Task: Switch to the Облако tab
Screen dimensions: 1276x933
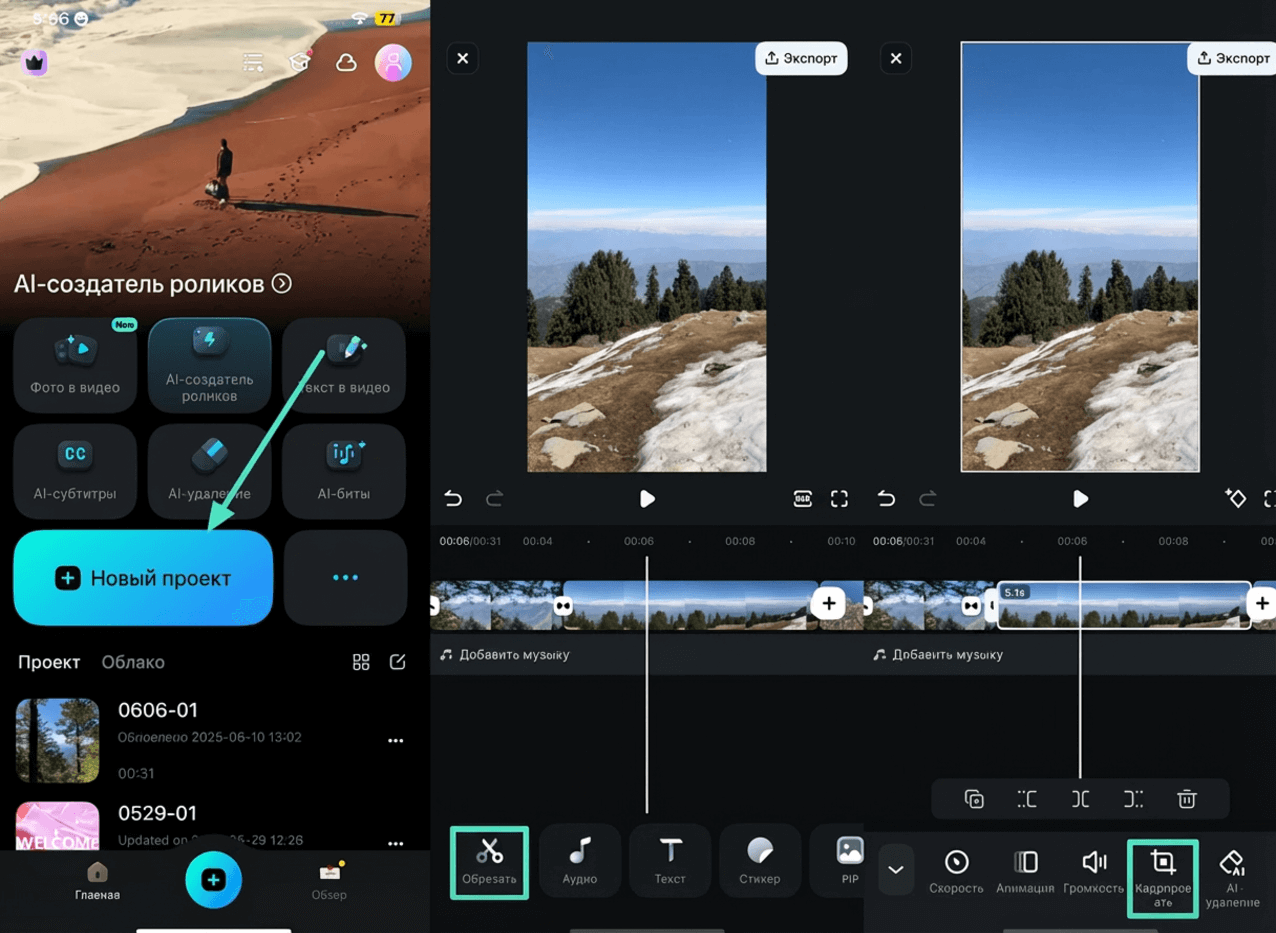Action: 133,662
